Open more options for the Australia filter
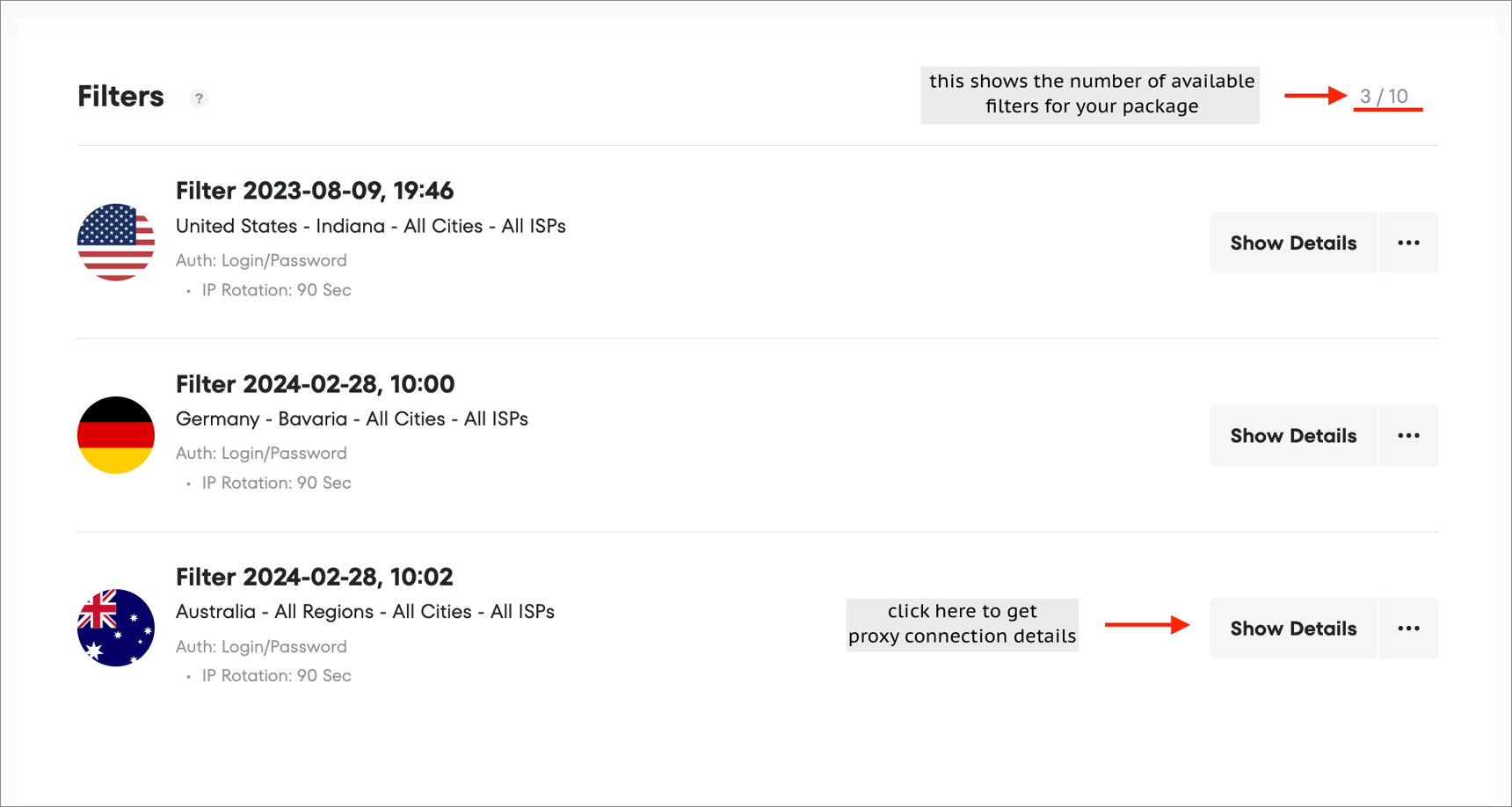 click(1408, 629)
